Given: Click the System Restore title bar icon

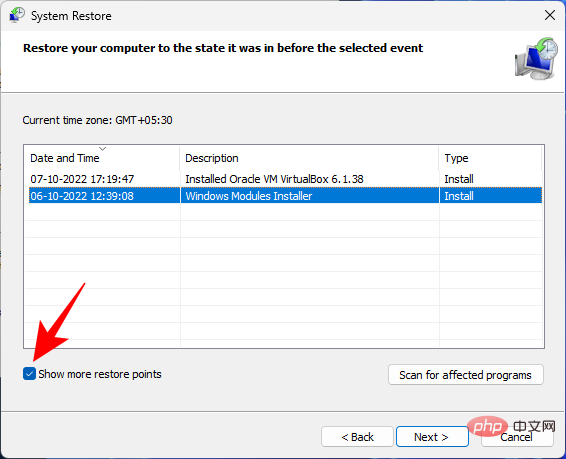Looking at the screenshot, I should 17,15.
